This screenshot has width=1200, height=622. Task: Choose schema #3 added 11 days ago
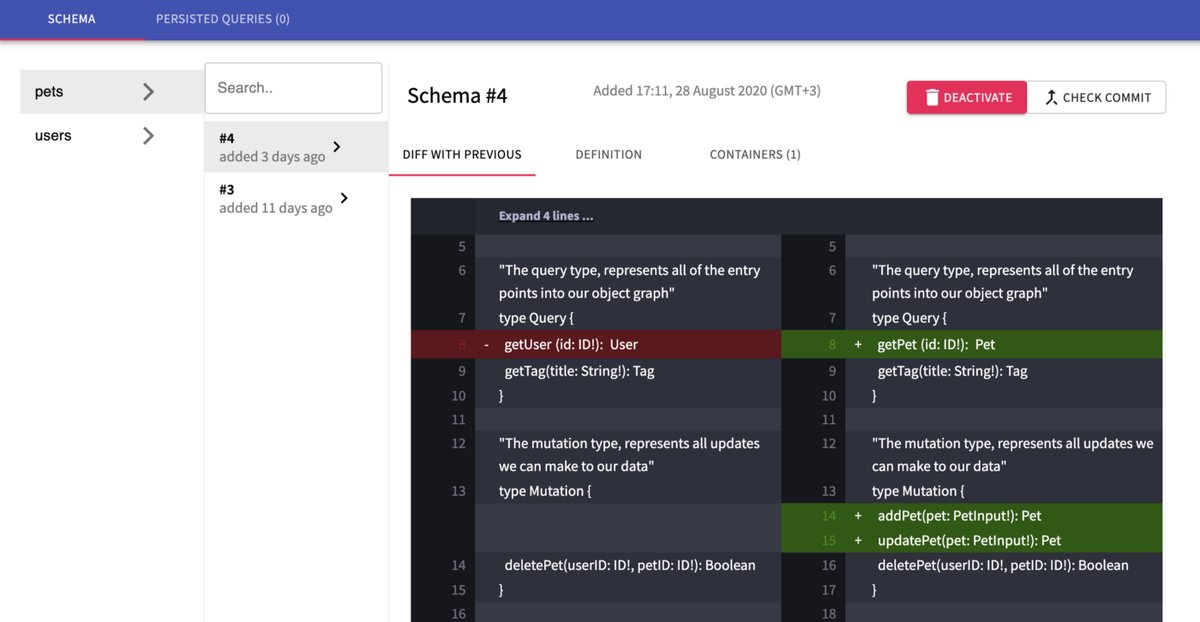tap(275, 198)
